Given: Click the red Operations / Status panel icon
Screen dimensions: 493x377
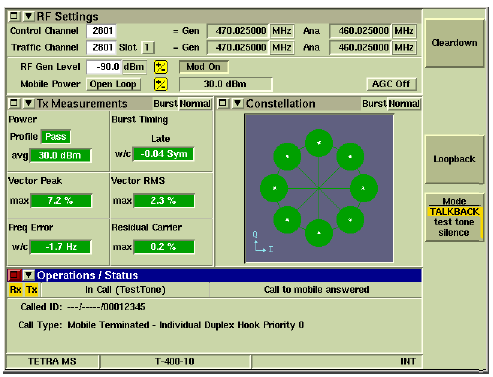Looking at the screenshot, I should [x=14, y=275].
